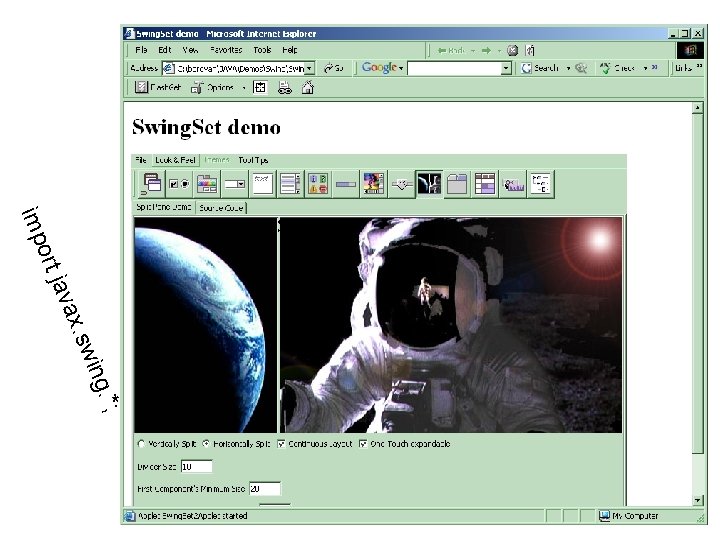Click the page vertical scrollbar thumb
The image size is (720, 540).
point(698,283)
